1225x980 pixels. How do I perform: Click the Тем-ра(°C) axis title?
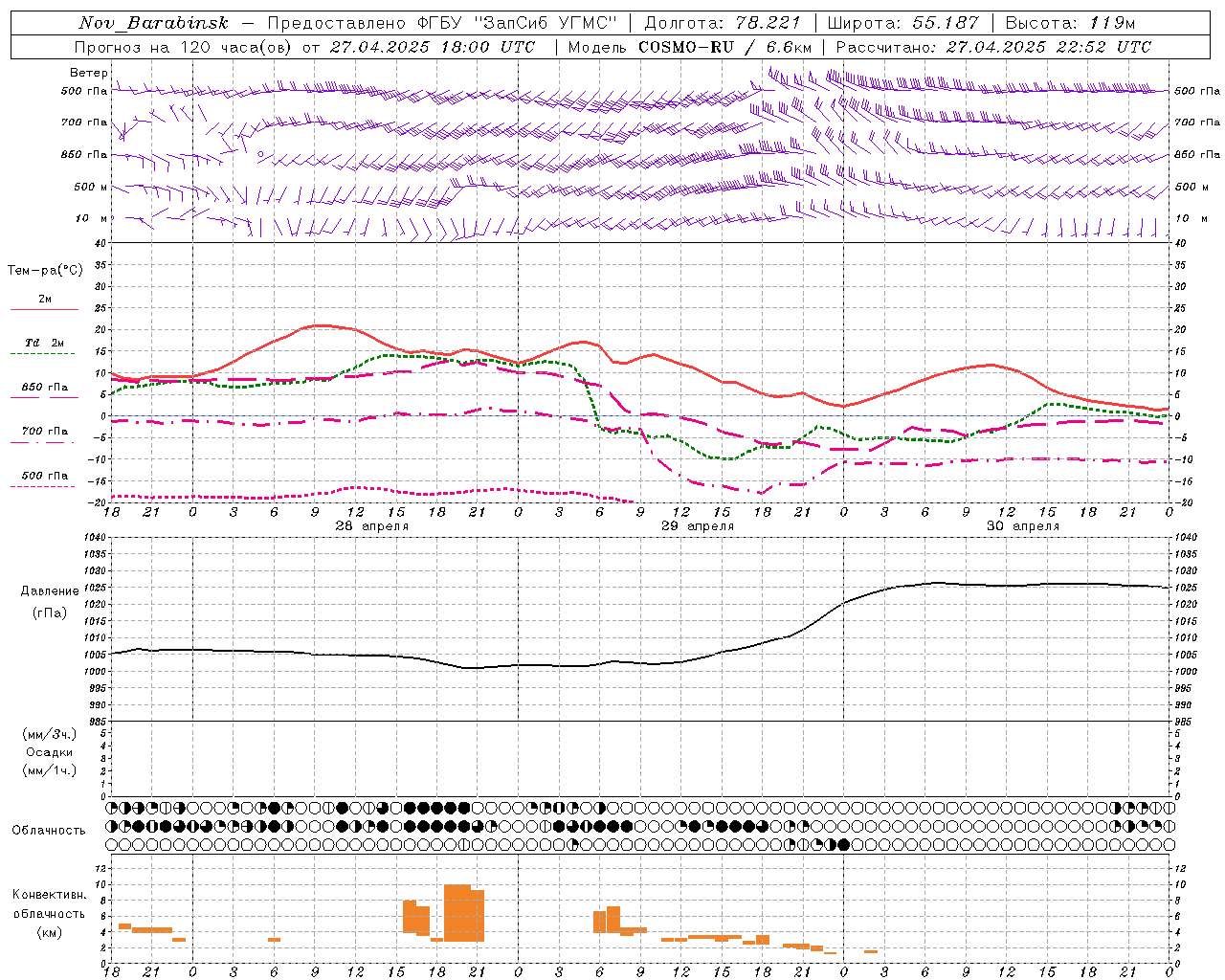[x=45, y=271]
